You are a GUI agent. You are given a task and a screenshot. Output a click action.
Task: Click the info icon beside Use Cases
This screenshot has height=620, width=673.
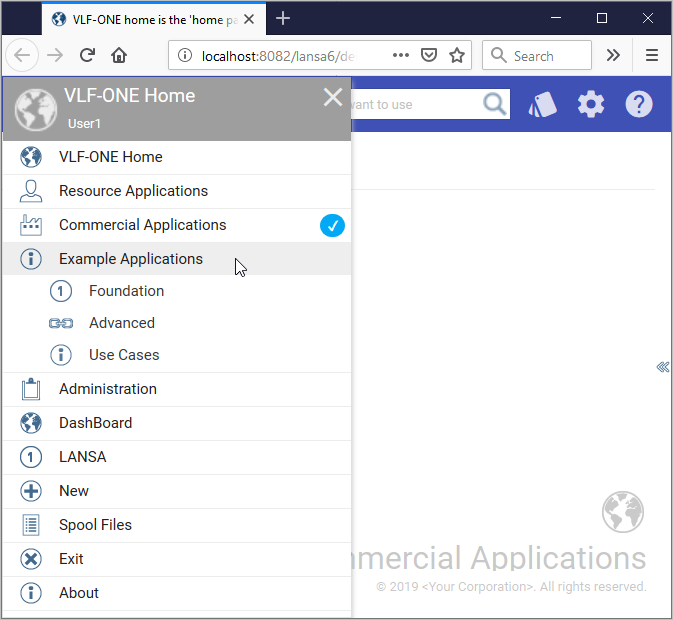[x=61, y=355]
